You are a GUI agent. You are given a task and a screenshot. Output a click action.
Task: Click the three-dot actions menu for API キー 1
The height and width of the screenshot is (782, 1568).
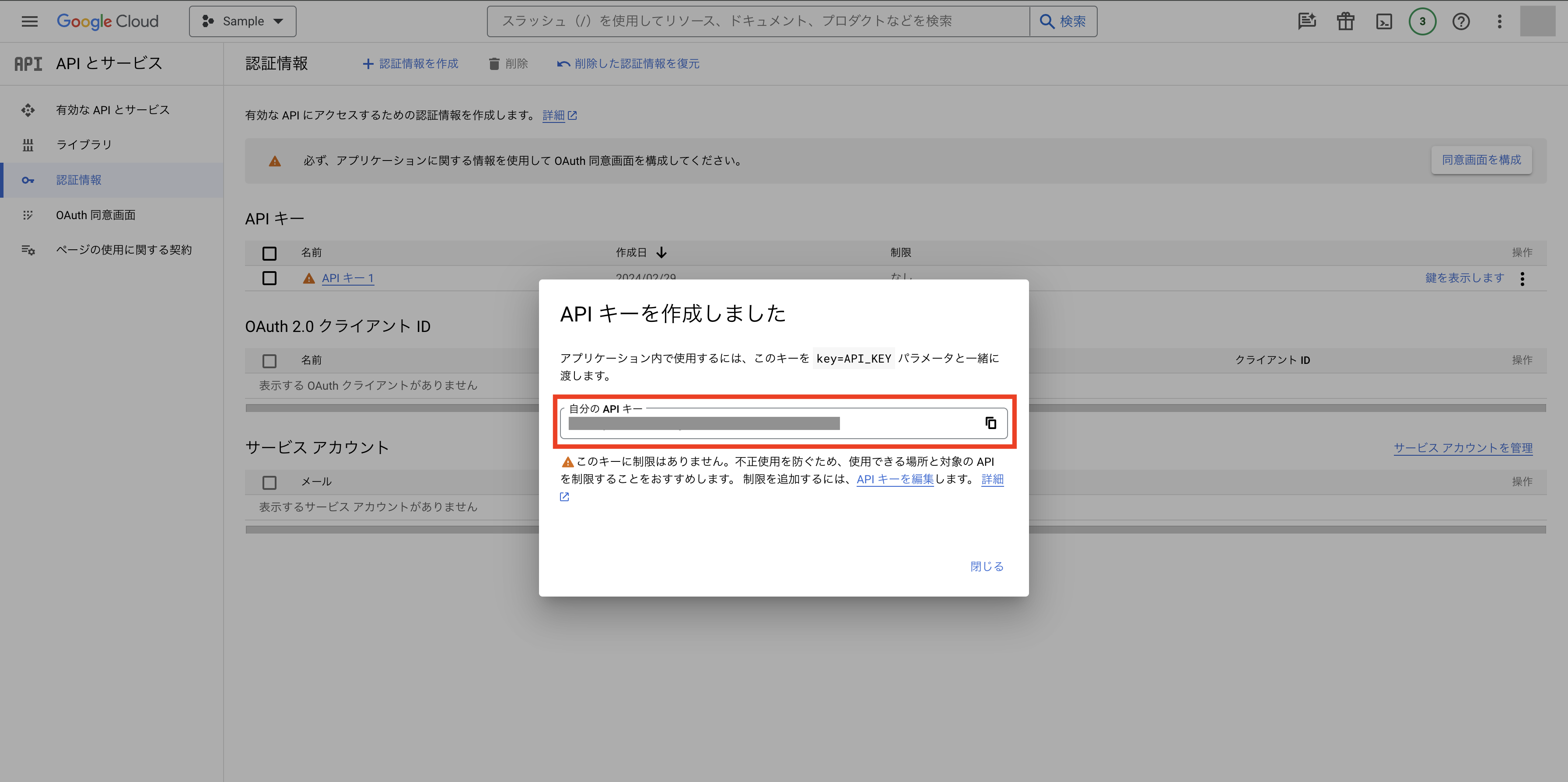1522,279
